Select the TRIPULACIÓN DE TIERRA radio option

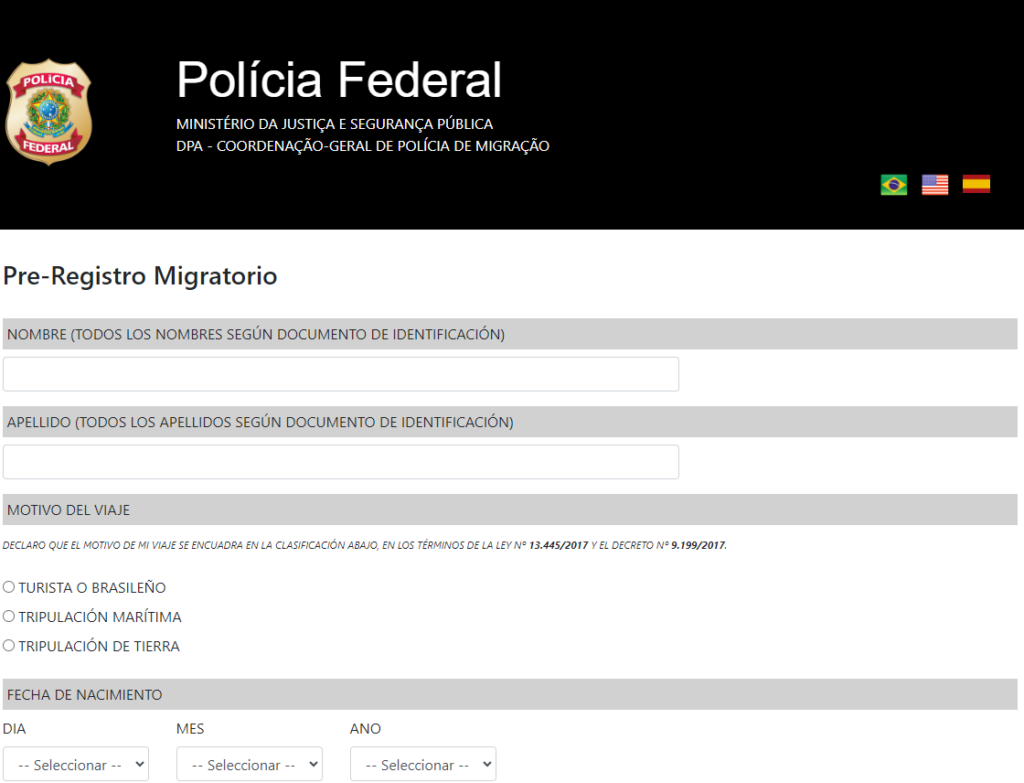pyautogui.click(x=8, y=646)
